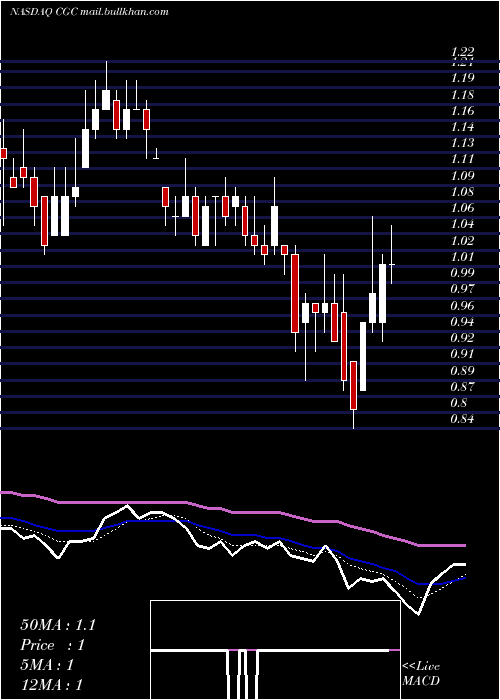This screenshot has height=700, width=500.
Task: Click the 0.91 price level label
Action: click(x=462, y=354)
